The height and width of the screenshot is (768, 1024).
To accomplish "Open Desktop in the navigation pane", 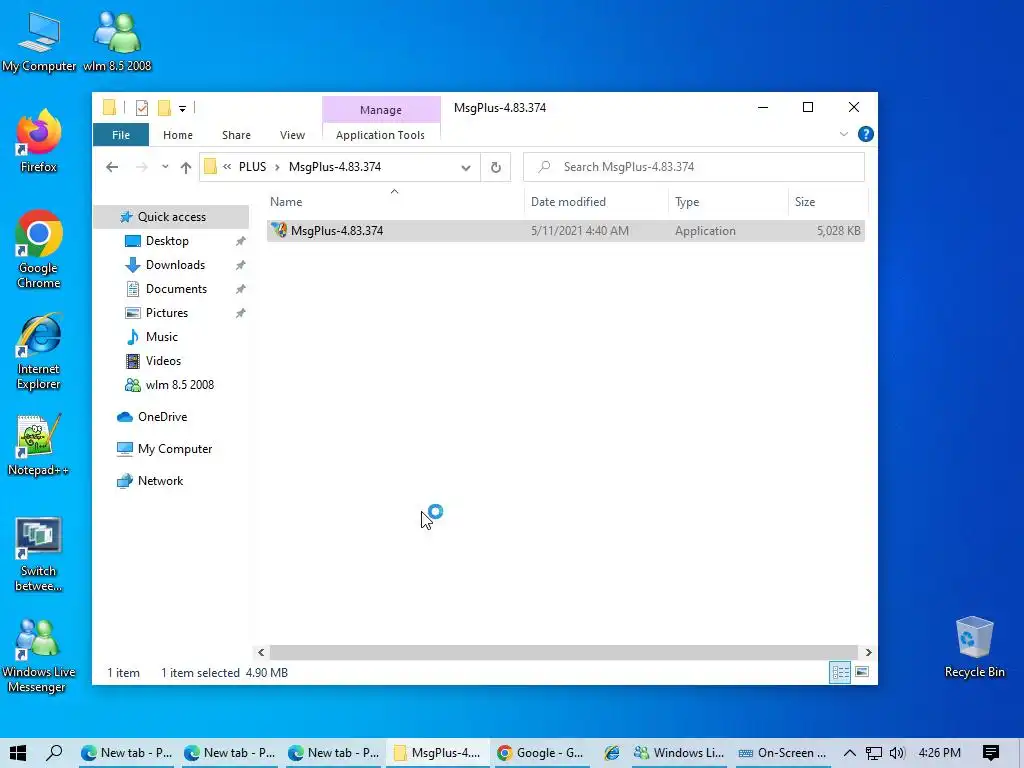I will point(167,241).
